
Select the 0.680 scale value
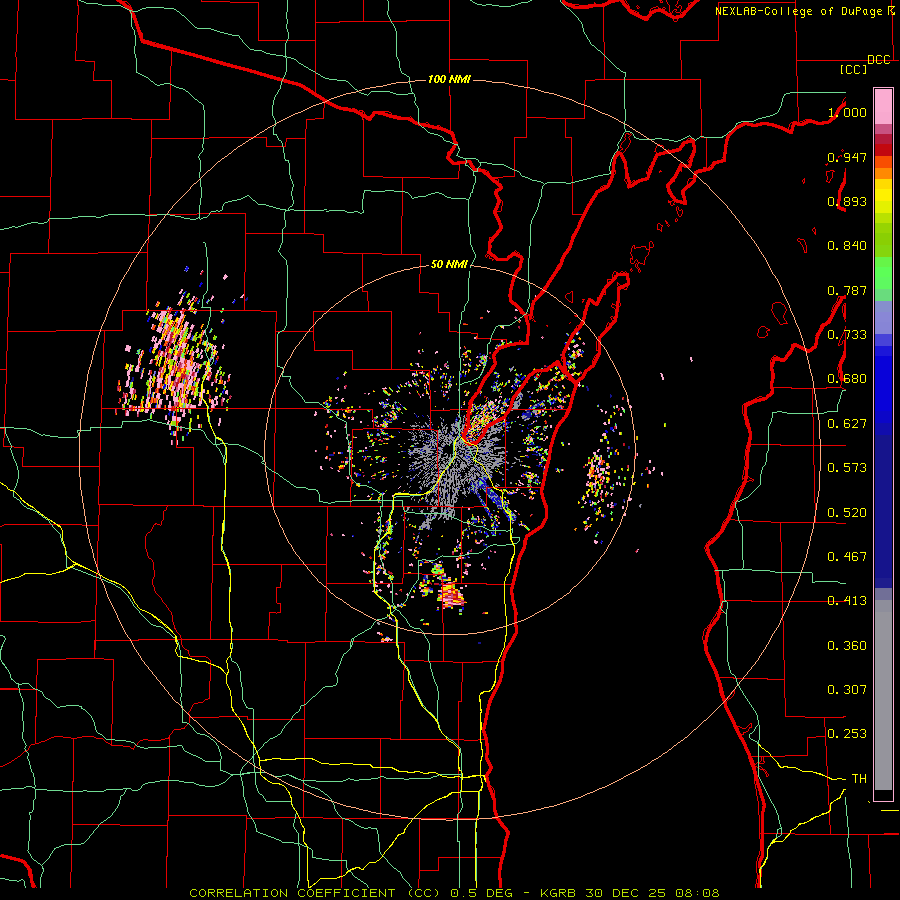[x=847, y=379]
